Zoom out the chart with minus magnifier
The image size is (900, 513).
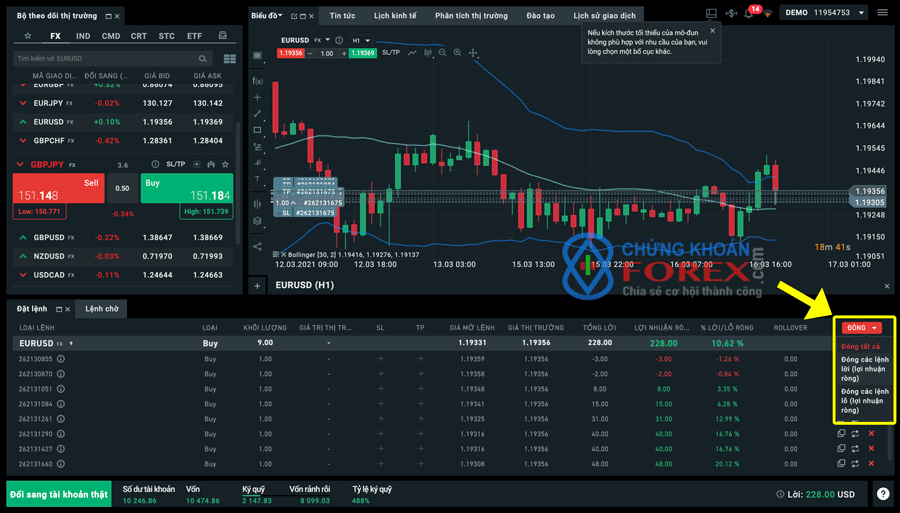443,53
